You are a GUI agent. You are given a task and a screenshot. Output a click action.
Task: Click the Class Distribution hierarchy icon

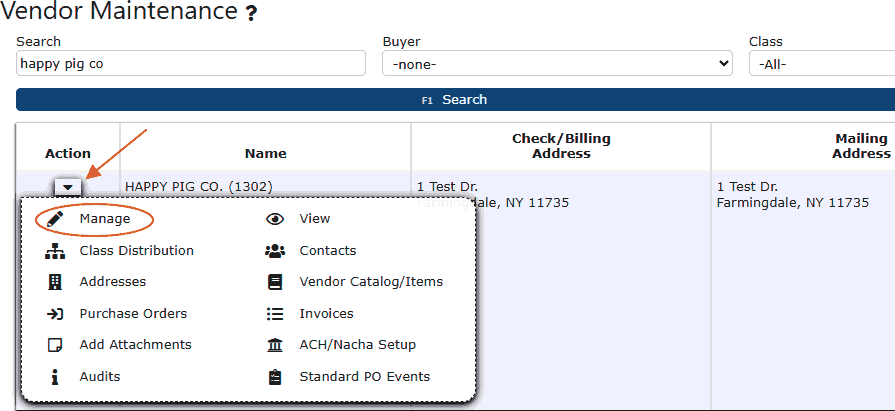pos(56,251)
